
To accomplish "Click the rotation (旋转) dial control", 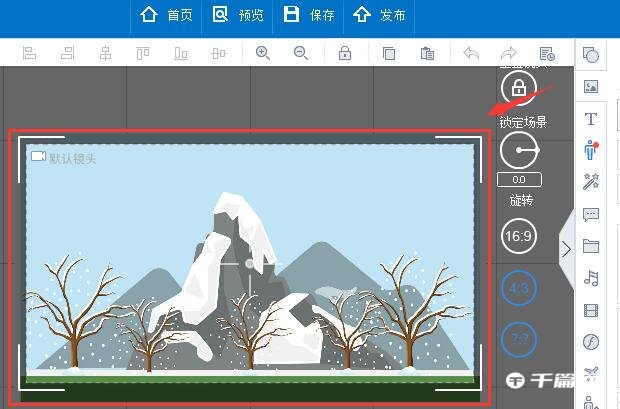I will (518, 151).
